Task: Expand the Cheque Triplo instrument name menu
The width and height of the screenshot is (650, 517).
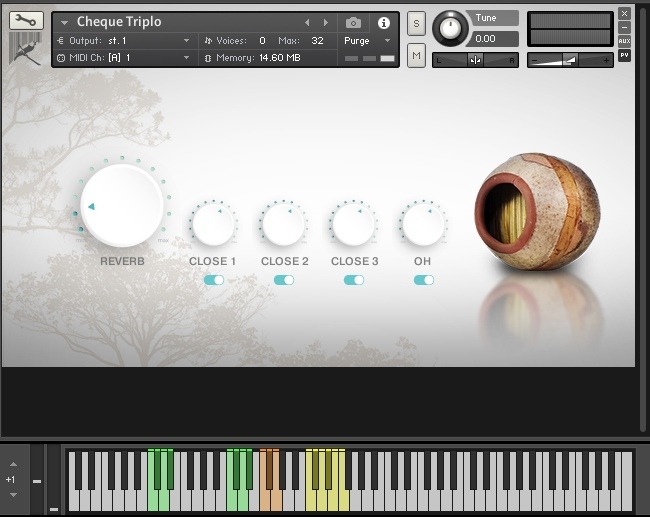Action: (65, 22)
